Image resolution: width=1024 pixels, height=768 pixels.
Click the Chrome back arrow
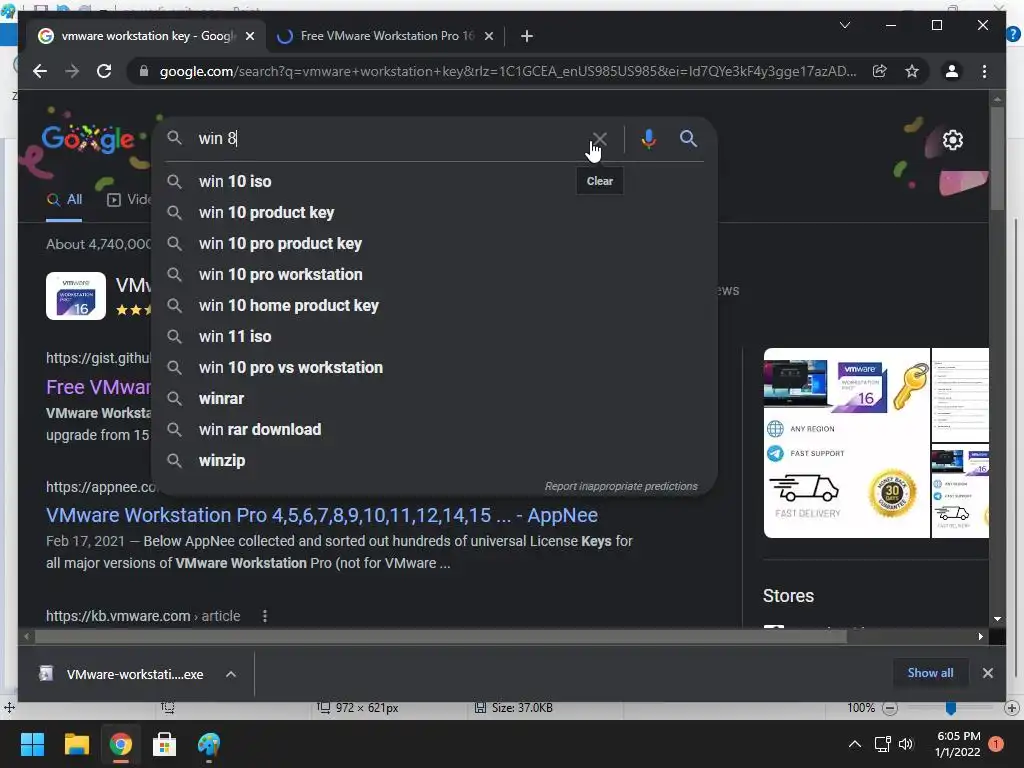pos(40,71)
